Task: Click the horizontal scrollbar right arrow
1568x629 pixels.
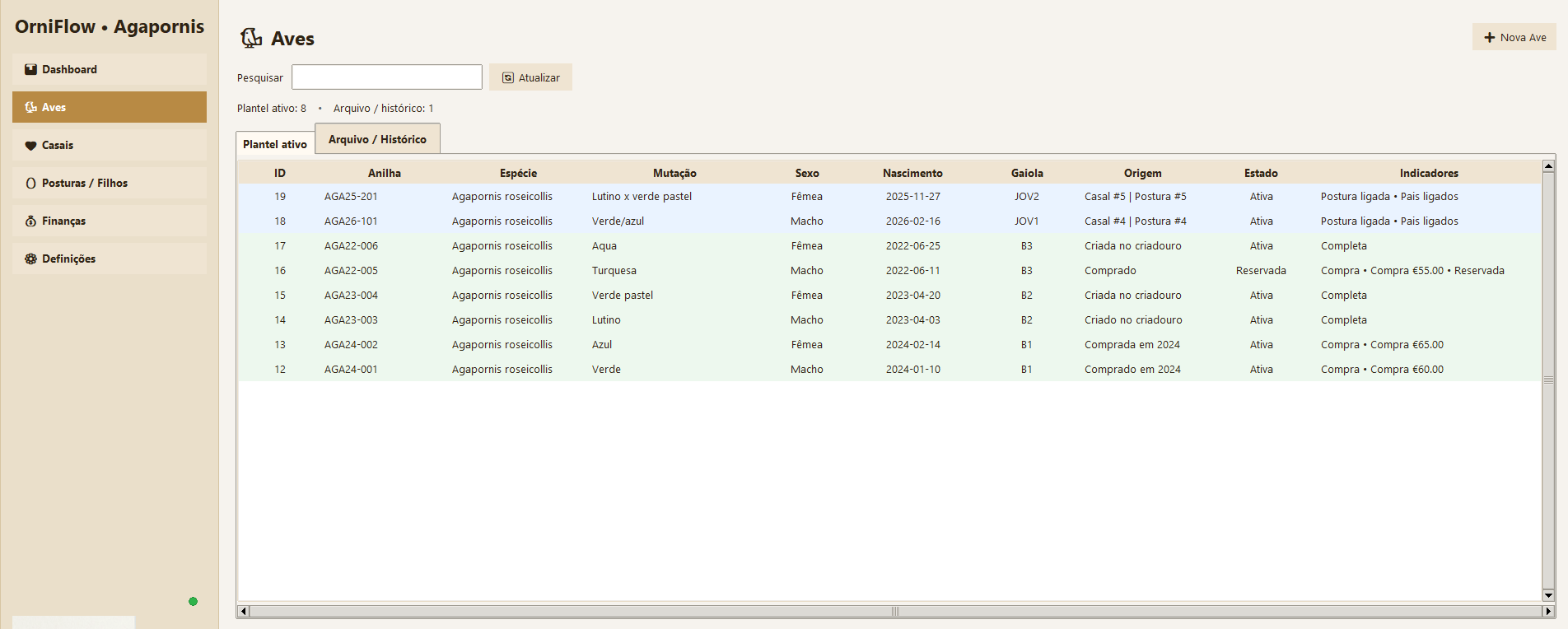Action: coord(1548,611)
